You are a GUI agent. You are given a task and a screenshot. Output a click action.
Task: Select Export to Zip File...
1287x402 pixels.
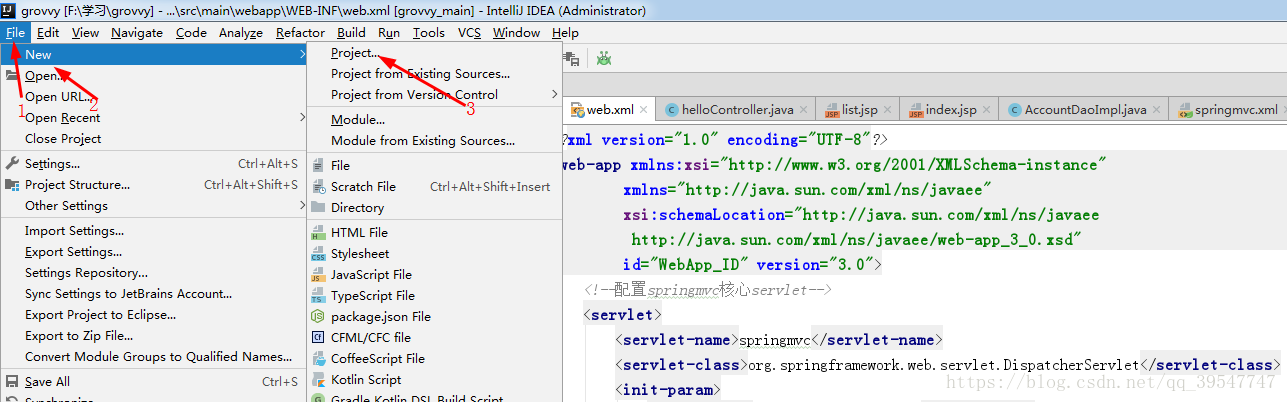79,336
